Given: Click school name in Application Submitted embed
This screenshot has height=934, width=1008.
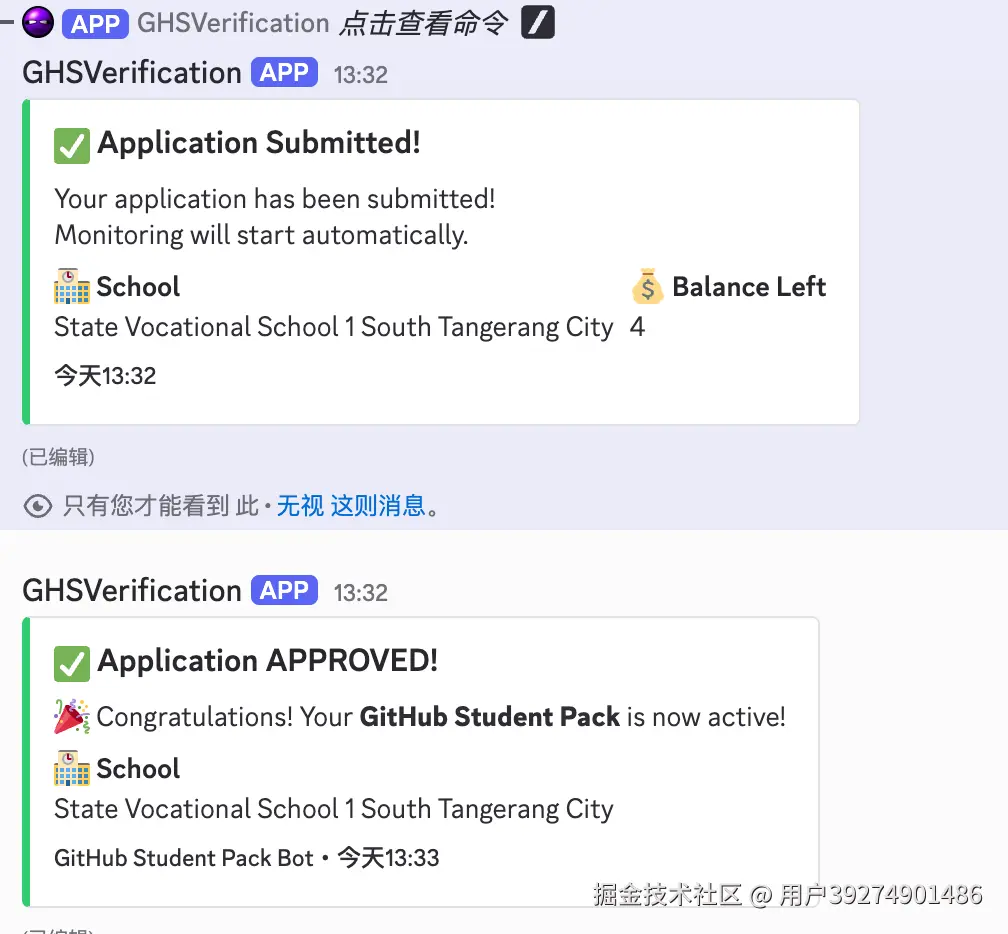Looking at the screenshot, I should pos(334,327).
